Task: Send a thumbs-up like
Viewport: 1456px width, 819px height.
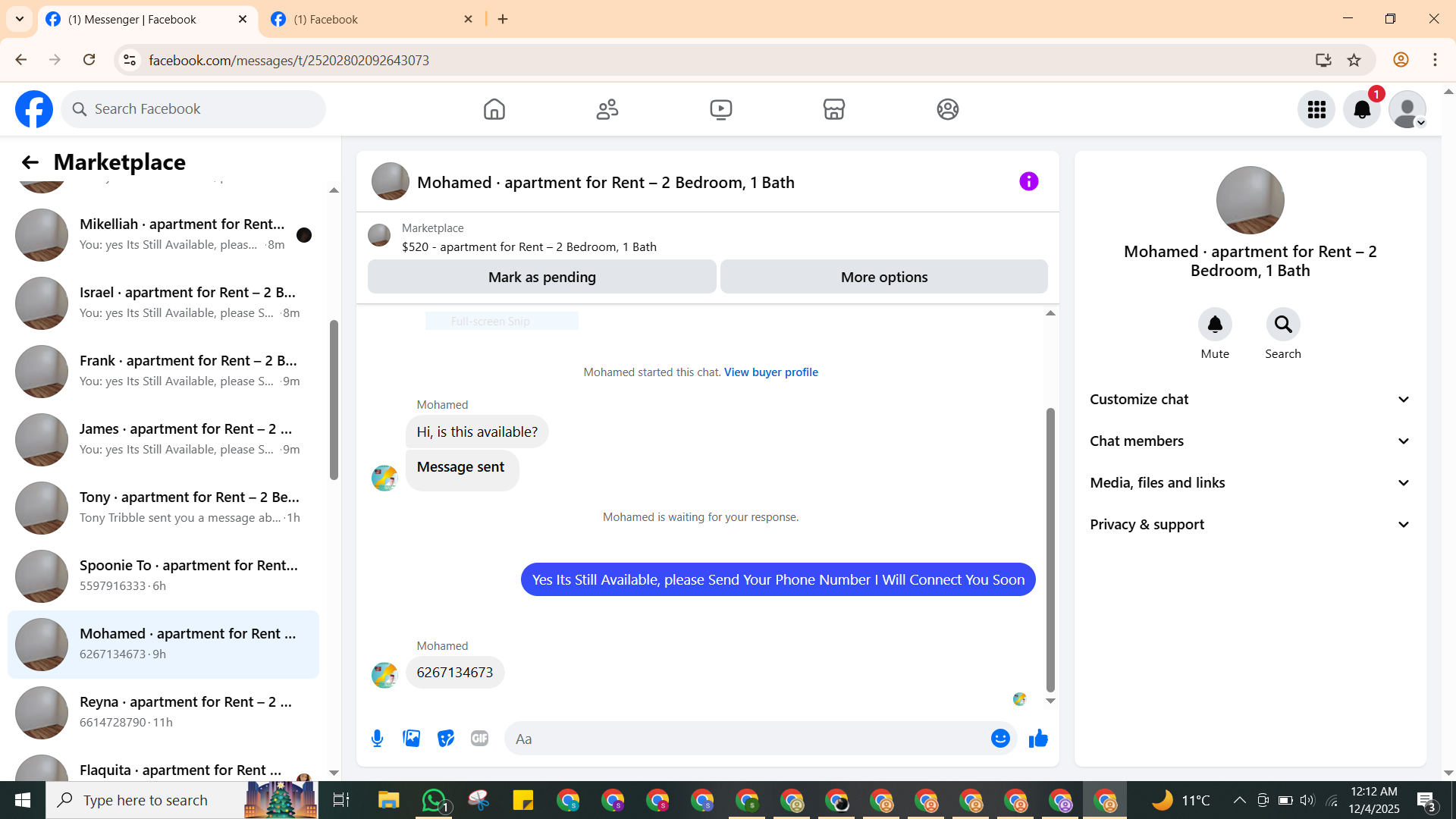Action: (1038, 739)
